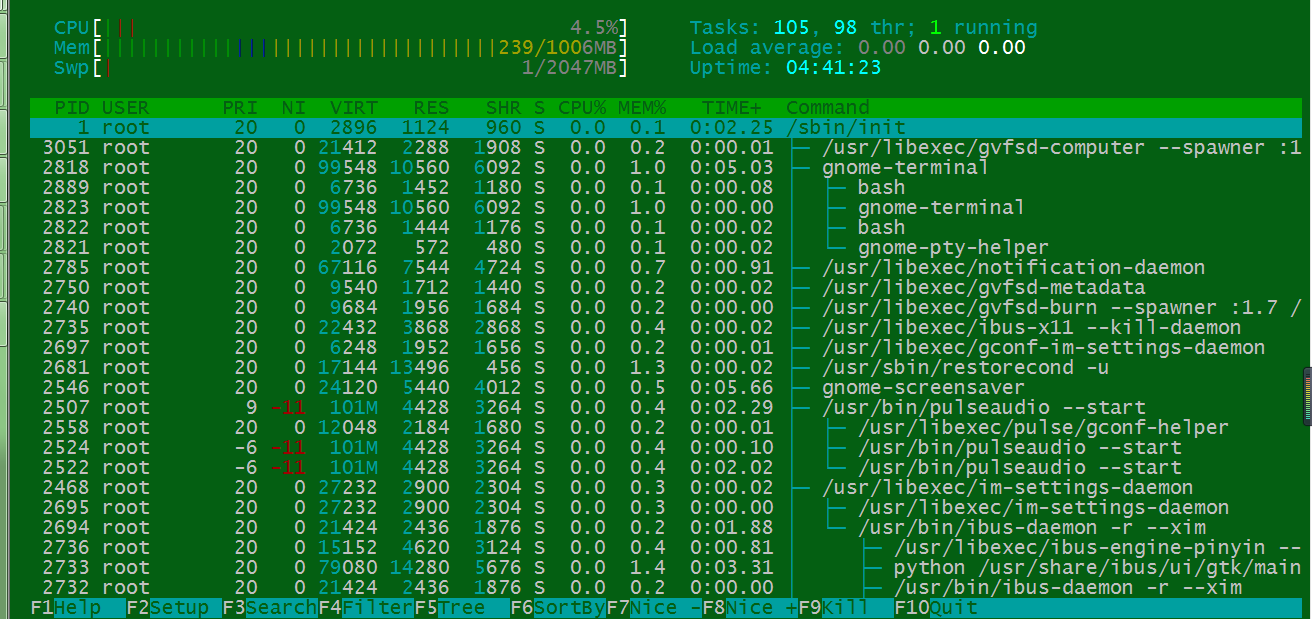Select the gconf-im-settings-daemon row
The image size is (1312, 619).
[666, 347]
